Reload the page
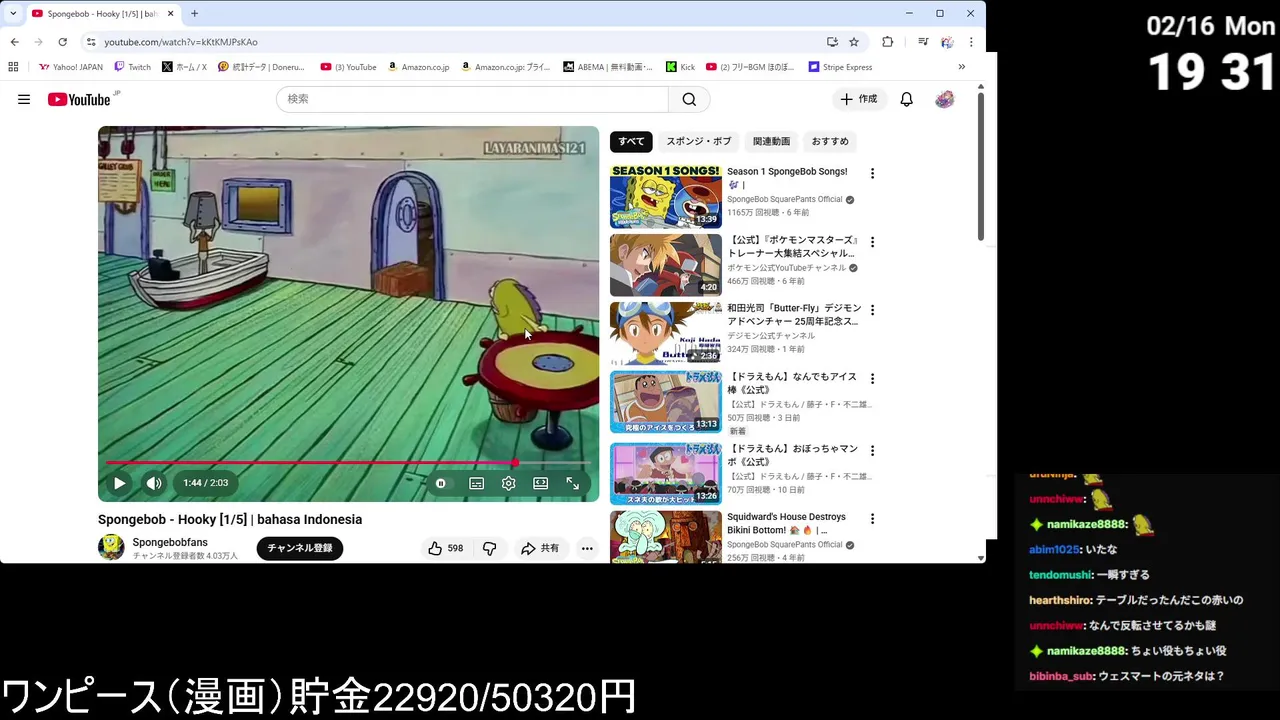1280x720 pixels. pyautogui.click(x=62, y=42)
